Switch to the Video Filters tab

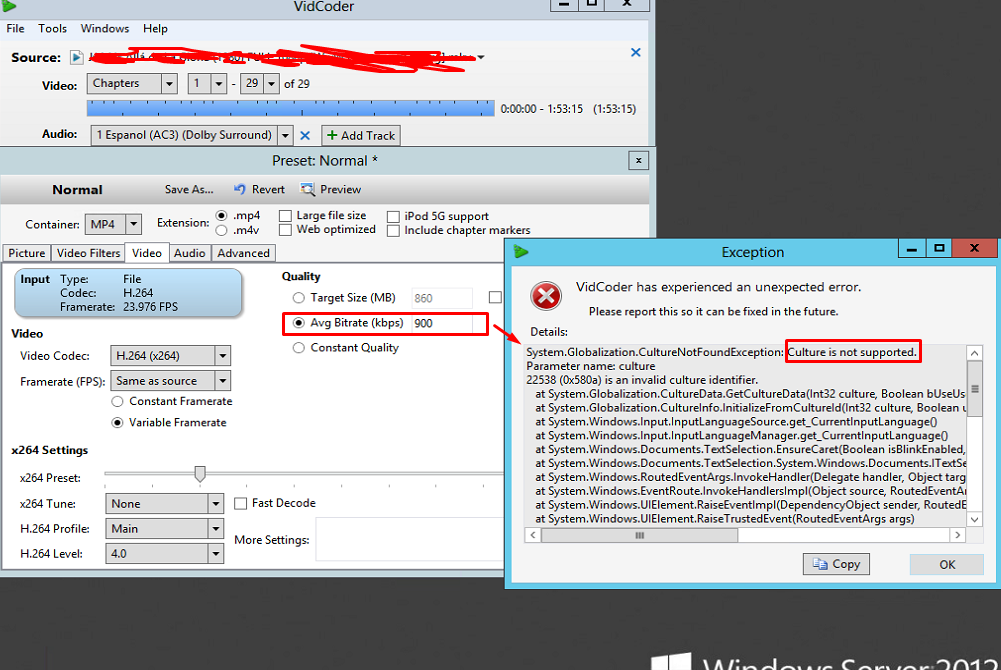(x=88, y=253)
